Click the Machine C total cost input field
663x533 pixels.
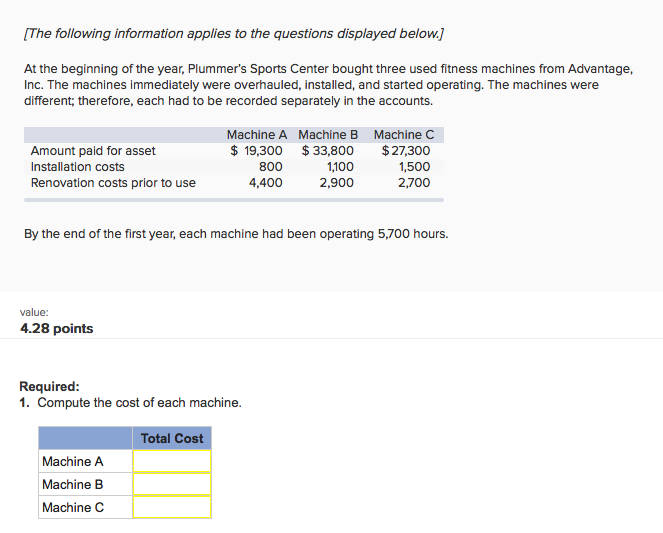coord(172,507)
